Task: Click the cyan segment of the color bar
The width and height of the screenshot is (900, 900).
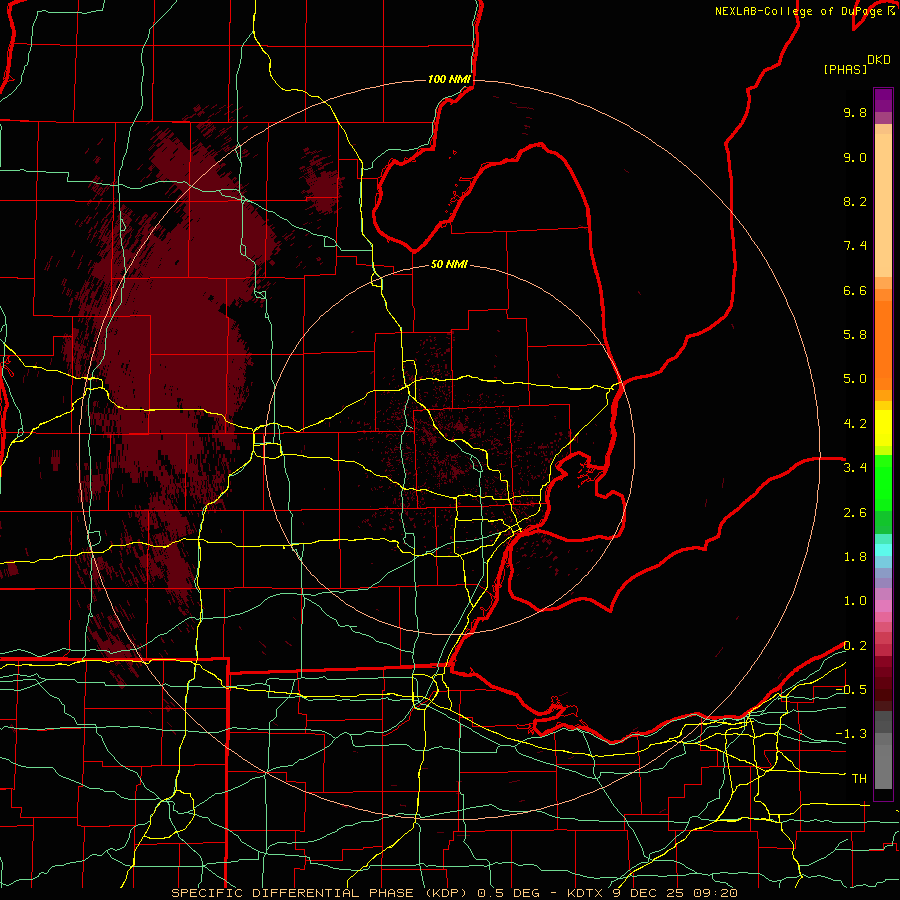Action: (x=883, y=549)
